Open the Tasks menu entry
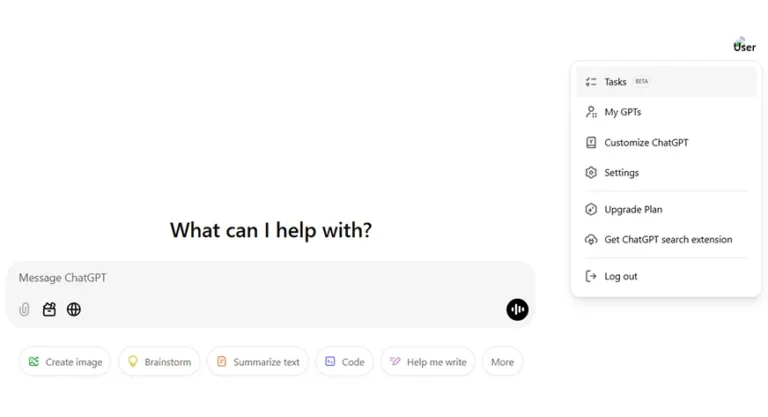Image resolution: width=768 pixels, height=417 pixels. [616, 82]
